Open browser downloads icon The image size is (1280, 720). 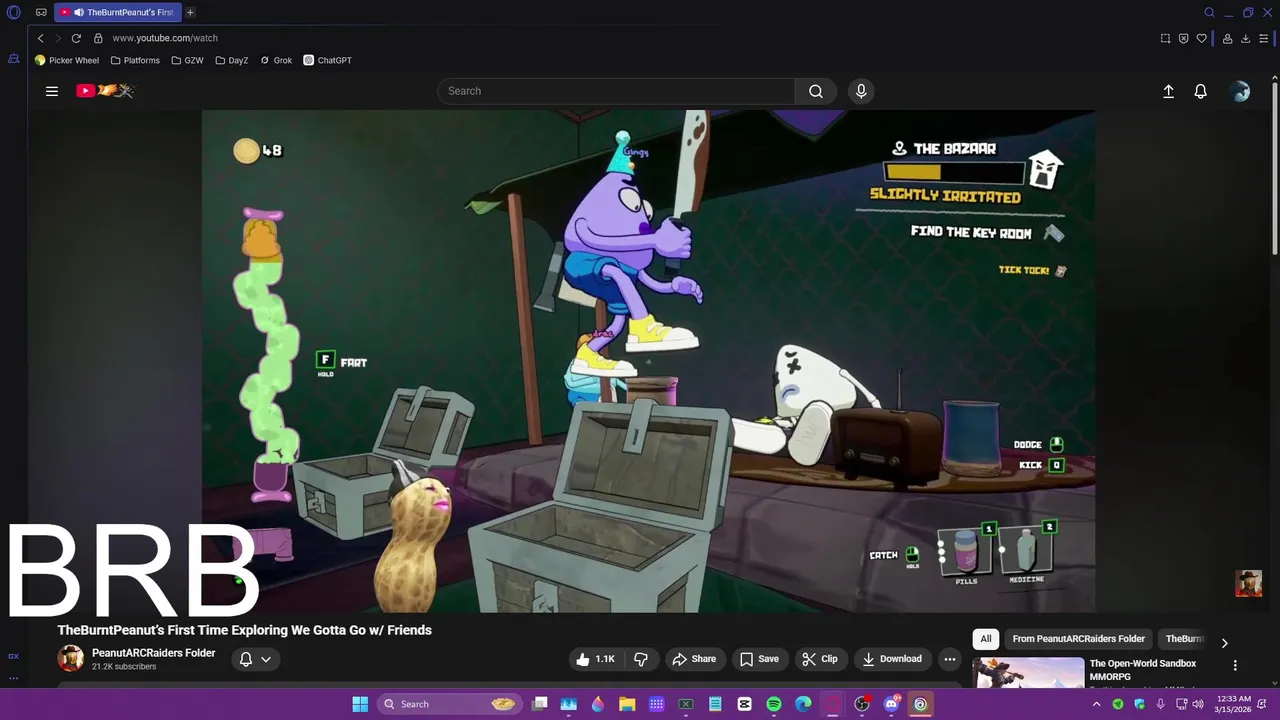click(1245, 38)
